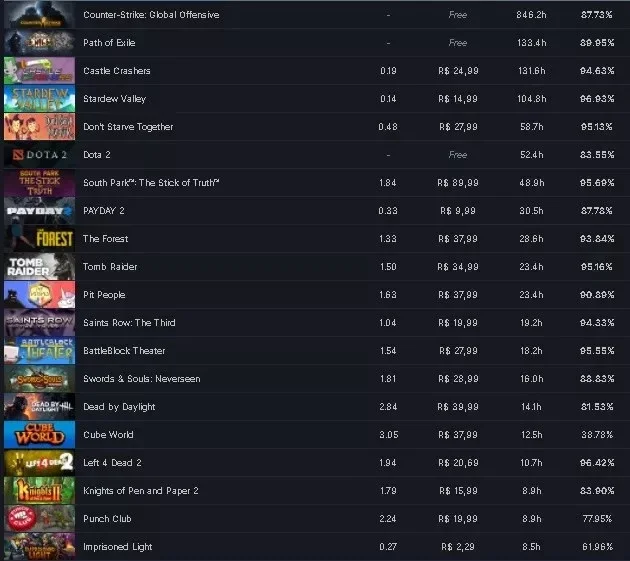
Task: Select the Dead by Daylight title
Action: (119, 407)
